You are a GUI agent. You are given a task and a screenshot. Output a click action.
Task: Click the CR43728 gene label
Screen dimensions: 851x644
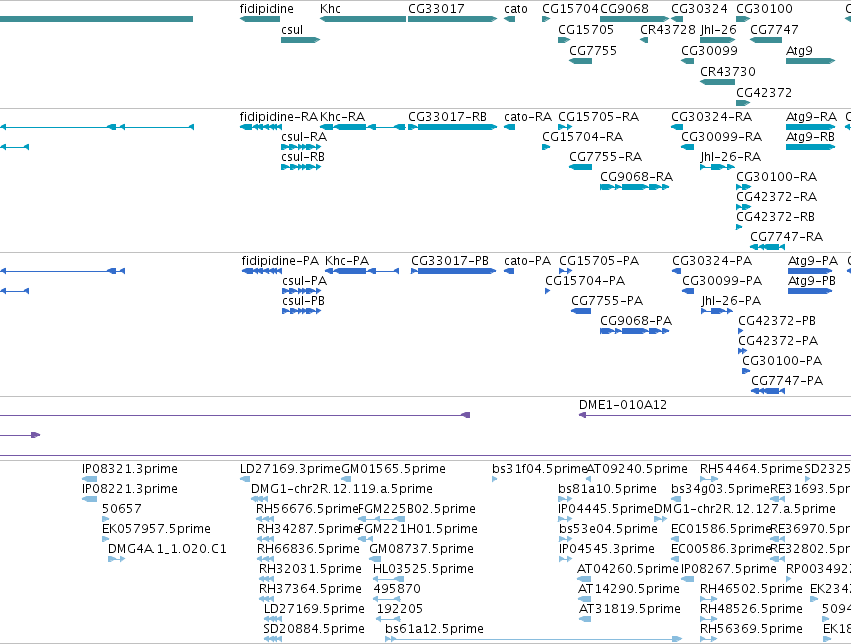(x=668, y=30)
